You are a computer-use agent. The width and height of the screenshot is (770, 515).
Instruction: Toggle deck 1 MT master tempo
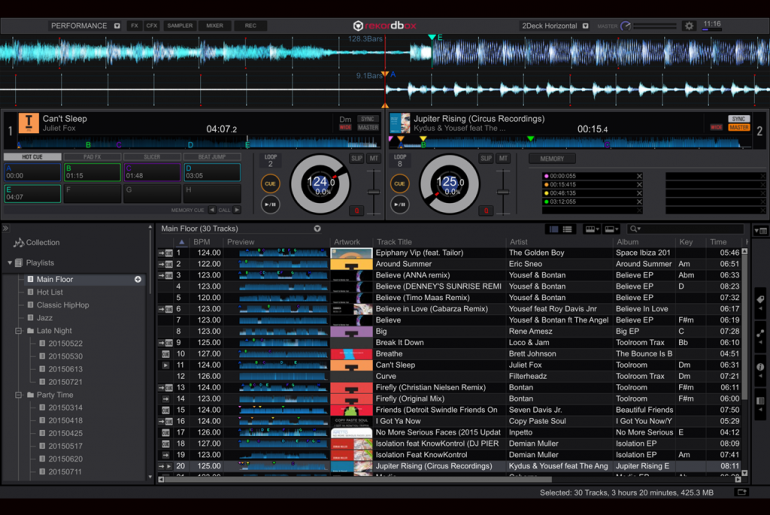point(374,158)
